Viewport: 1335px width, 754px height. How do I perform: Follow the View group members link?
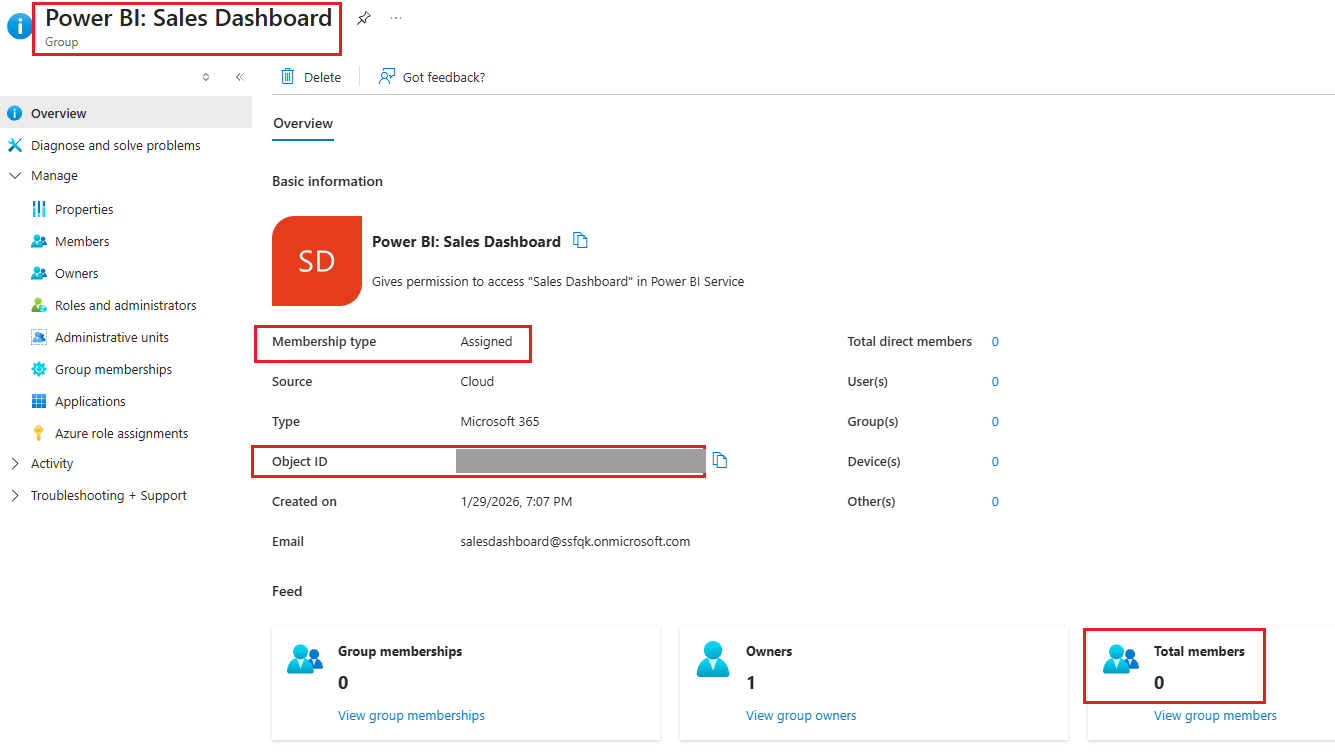click(x=1215, y=715)
